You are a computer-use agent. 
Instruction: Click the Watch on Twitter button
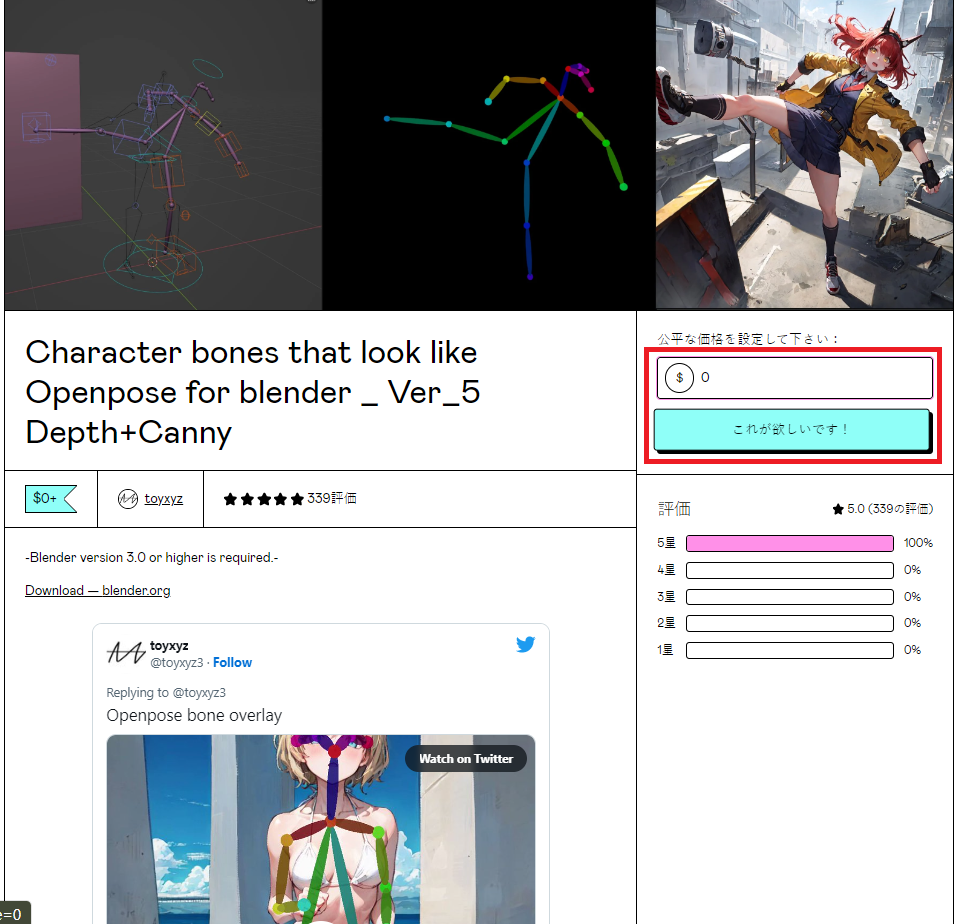click(x=466, y=759)
